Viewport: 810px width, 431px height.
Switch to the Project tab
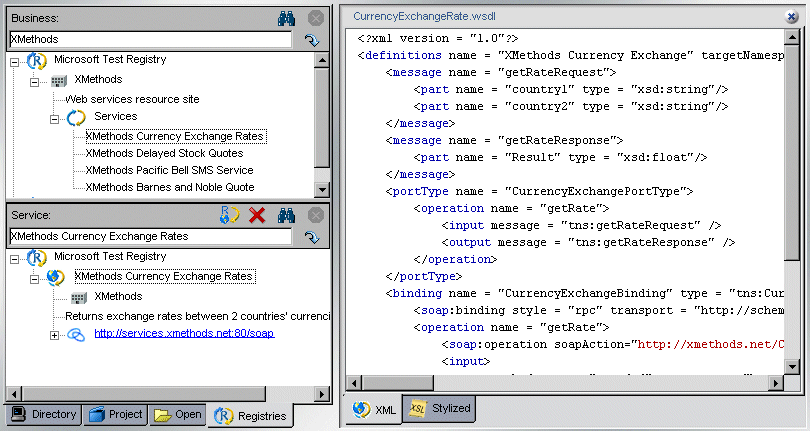(x=115, y=414)
